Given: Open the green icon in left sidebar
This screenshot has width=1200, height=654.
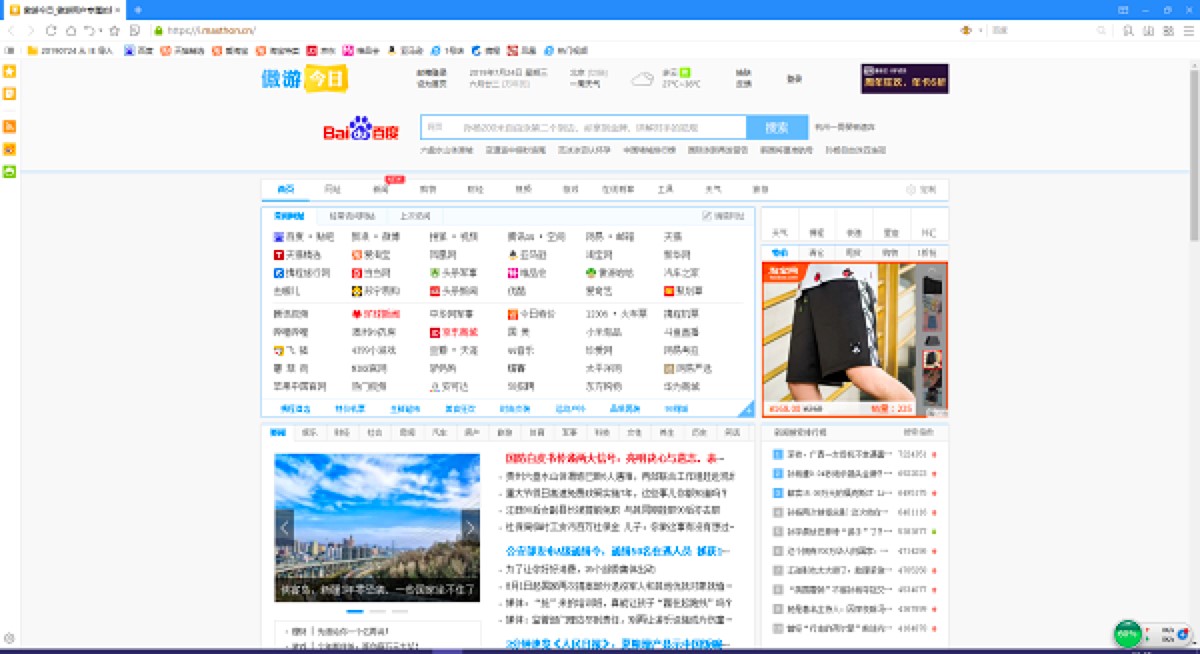Looking at the screenshot, I should coord(9,171).
